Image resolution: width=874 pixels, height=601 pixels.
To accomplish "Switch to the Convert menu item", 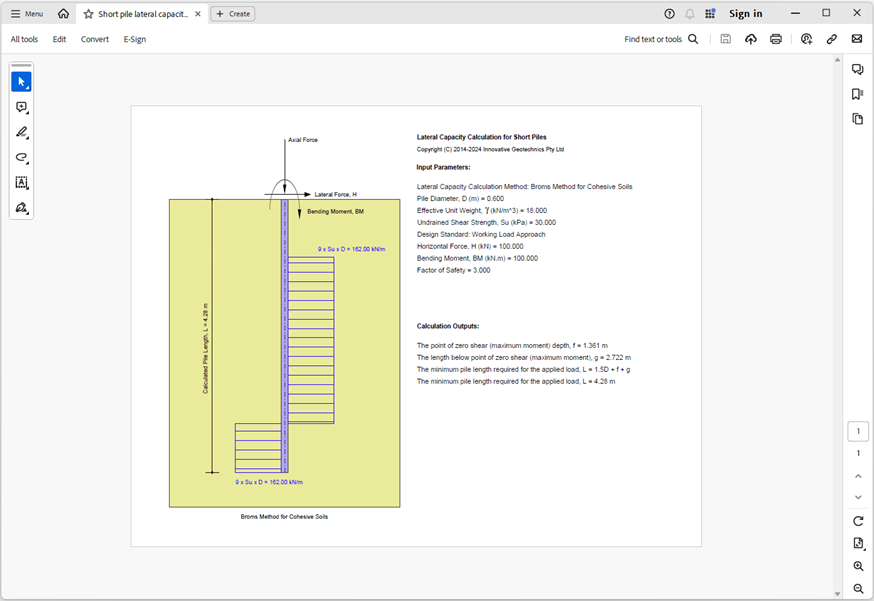I will (95, 39).
